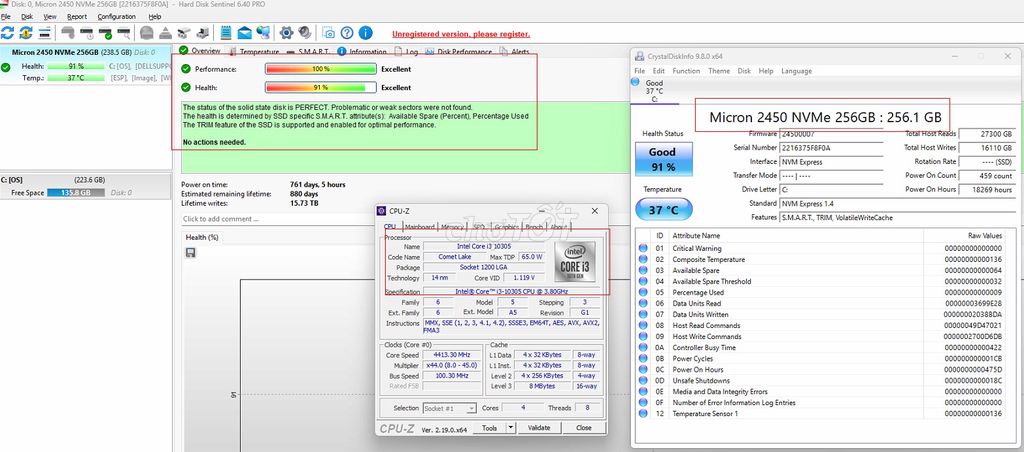Click the blue info toolbar icon
Screen dimensions: 1024x452
point(366,33)
